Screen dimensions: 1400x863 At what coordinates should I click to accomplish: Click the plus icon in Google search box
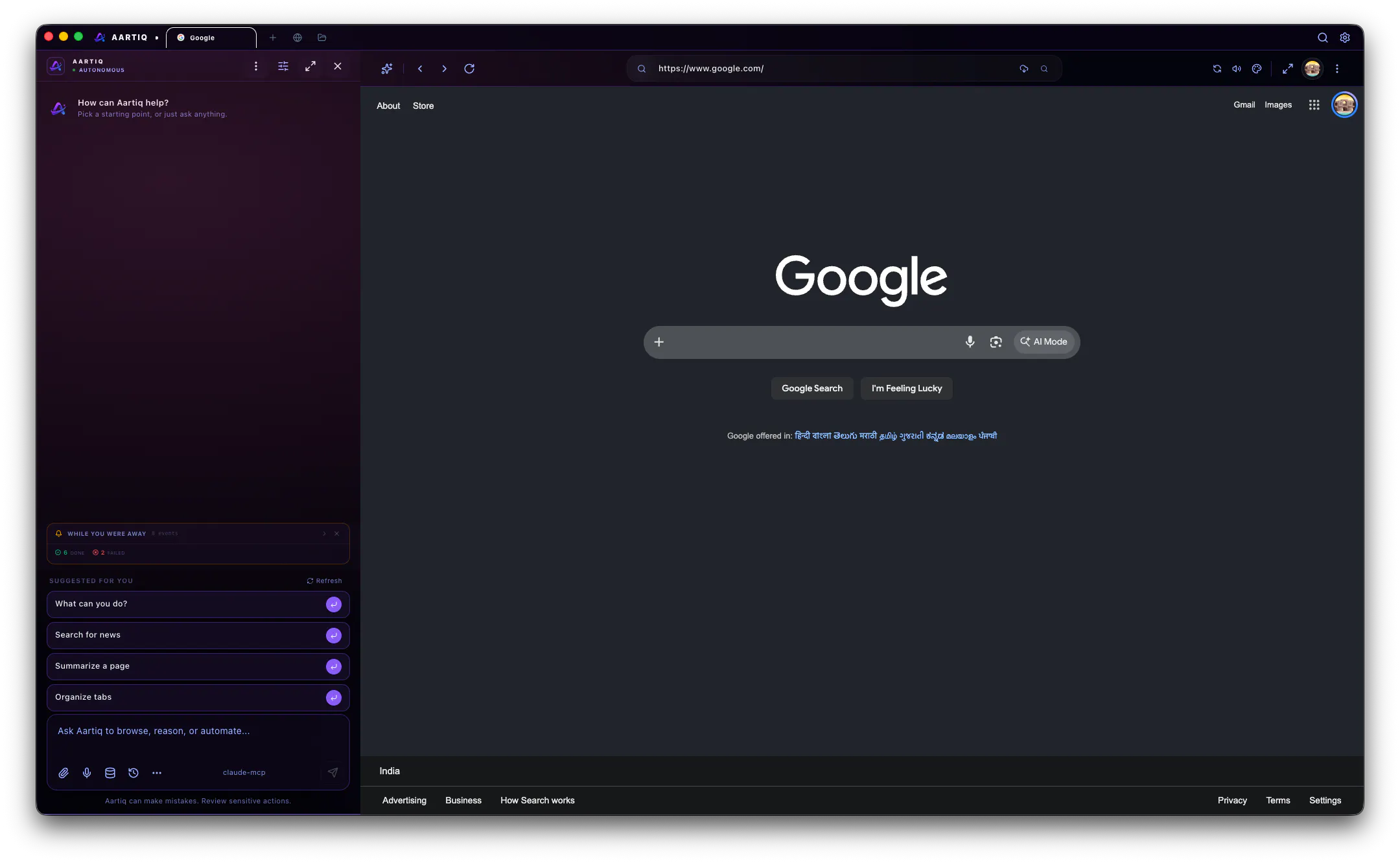(659, 342)
